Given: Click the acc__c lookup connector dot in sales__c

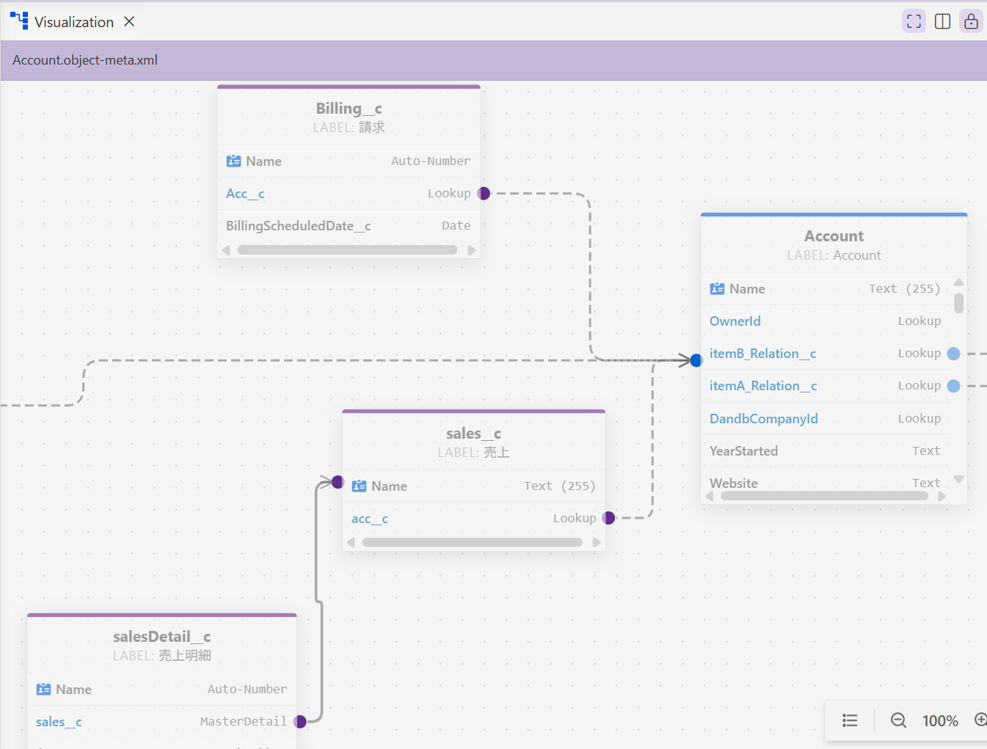Looking at the screenshot, I should pyautogui.click(x=609, y=518).
